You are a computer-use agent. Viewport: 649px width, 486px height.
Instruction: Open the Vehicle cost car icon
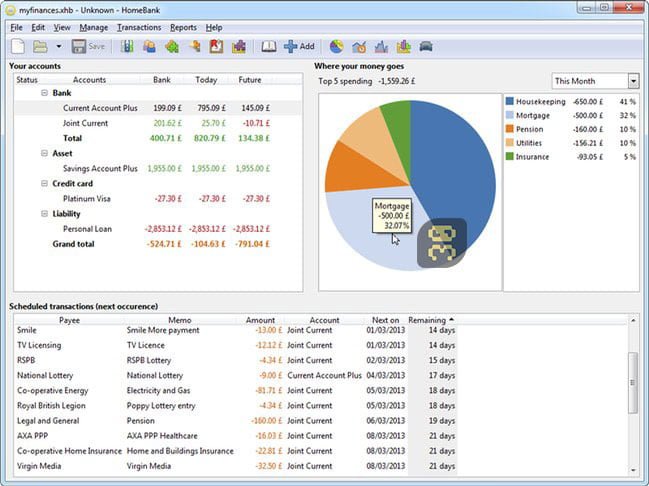[x=426, y=46]
